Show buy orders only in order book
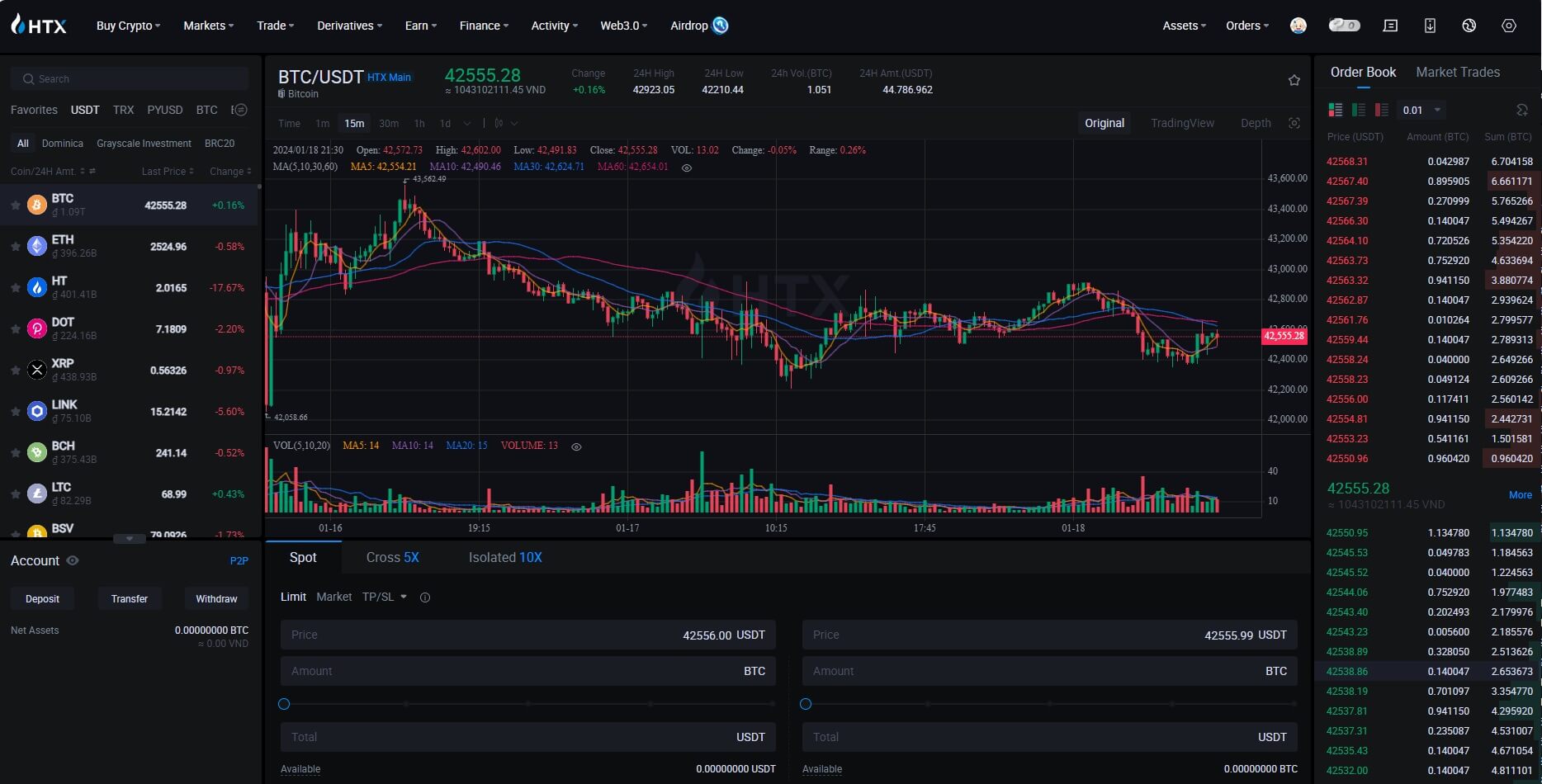The image size is (1542, 784). [x=1358, y=110]
